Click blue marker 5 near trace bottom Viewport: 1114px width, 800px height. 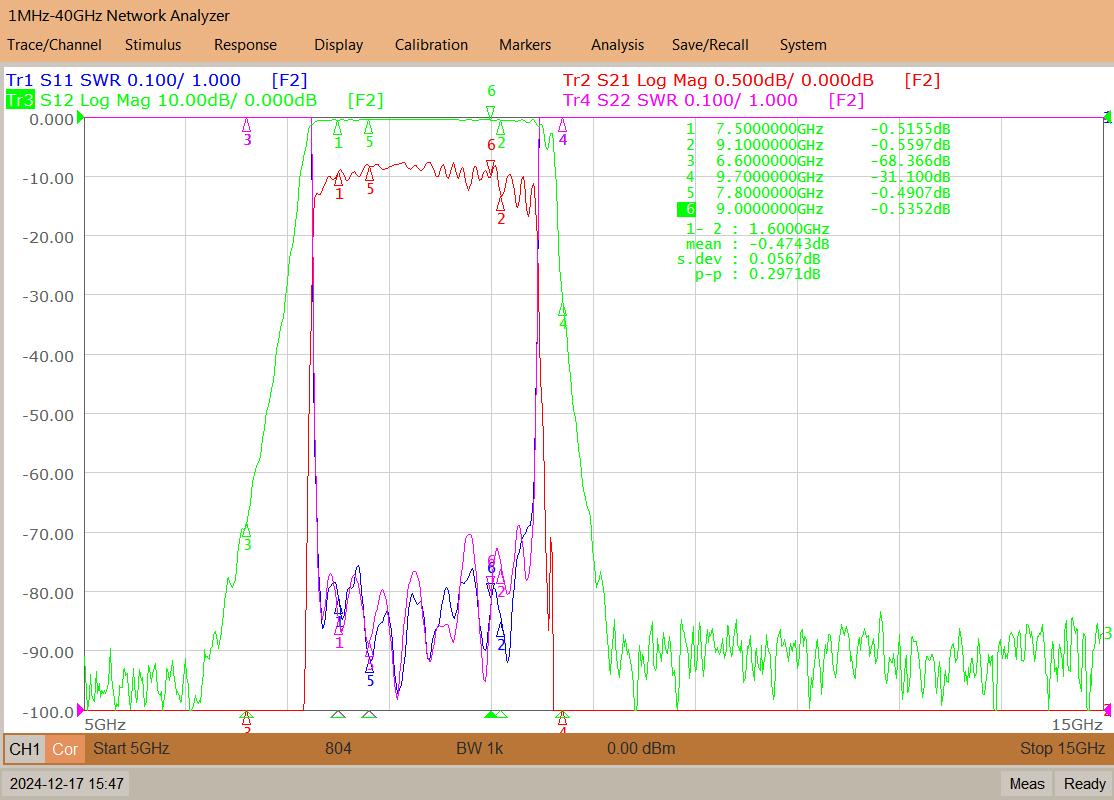[369, 666]
